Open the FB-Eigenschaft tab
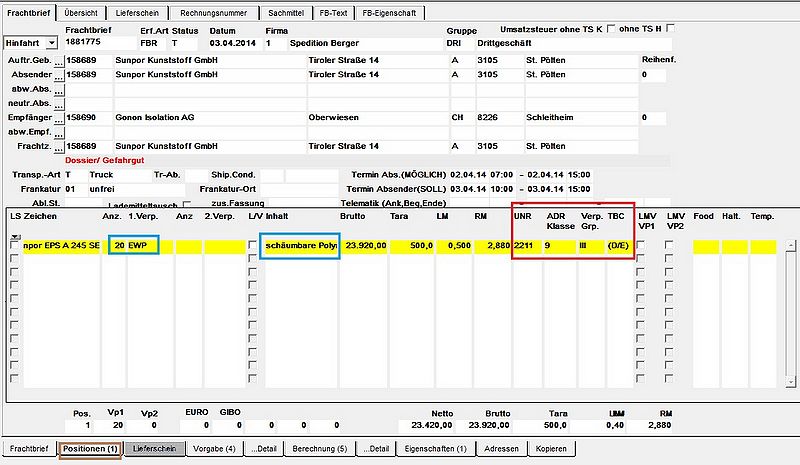800x465 pixels. pyautogui.click(x=389, y=13)
